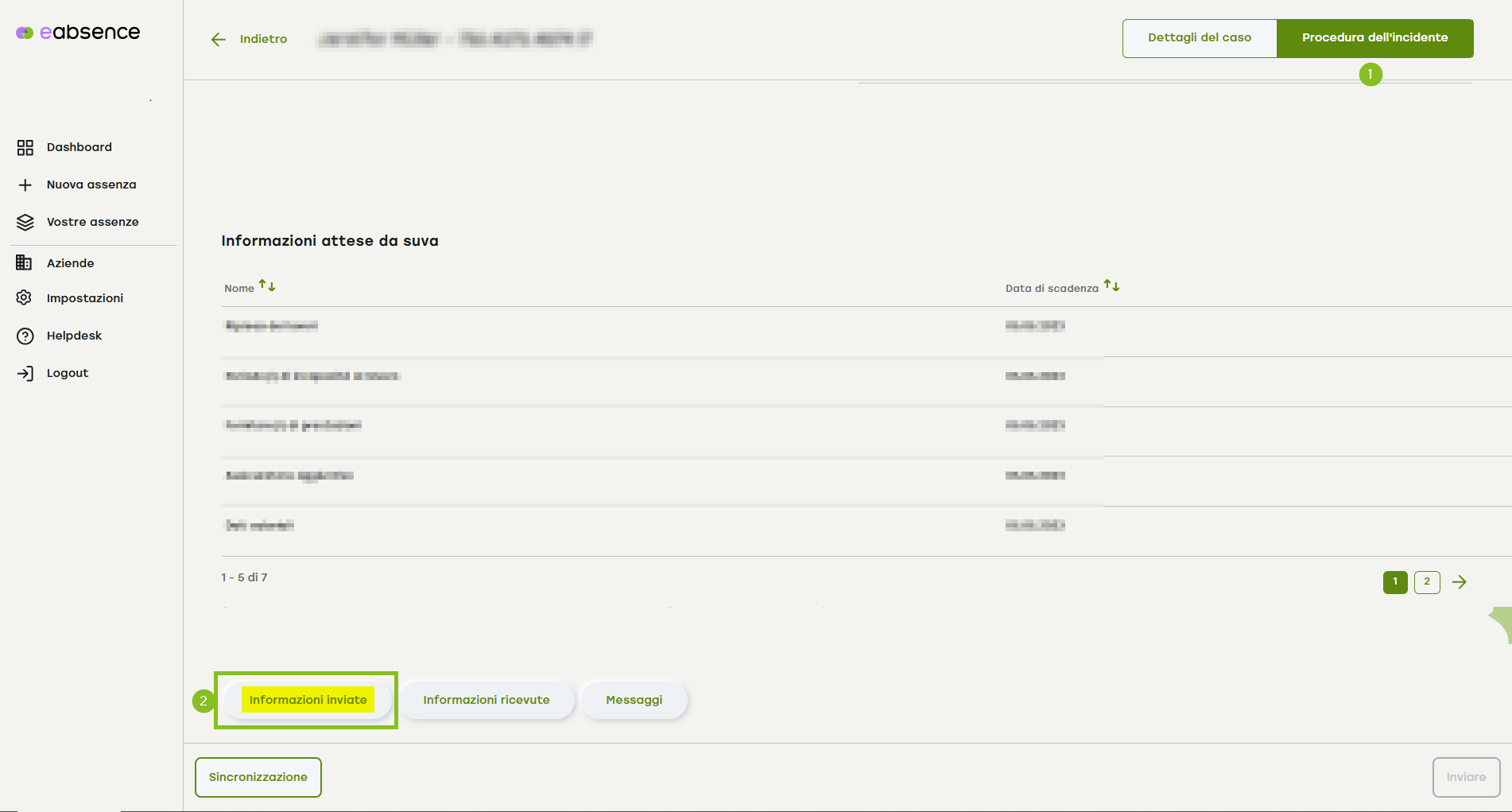1512x812 pixels.
Task: Click the Dashboard grid icon
Action: (25, 147)
